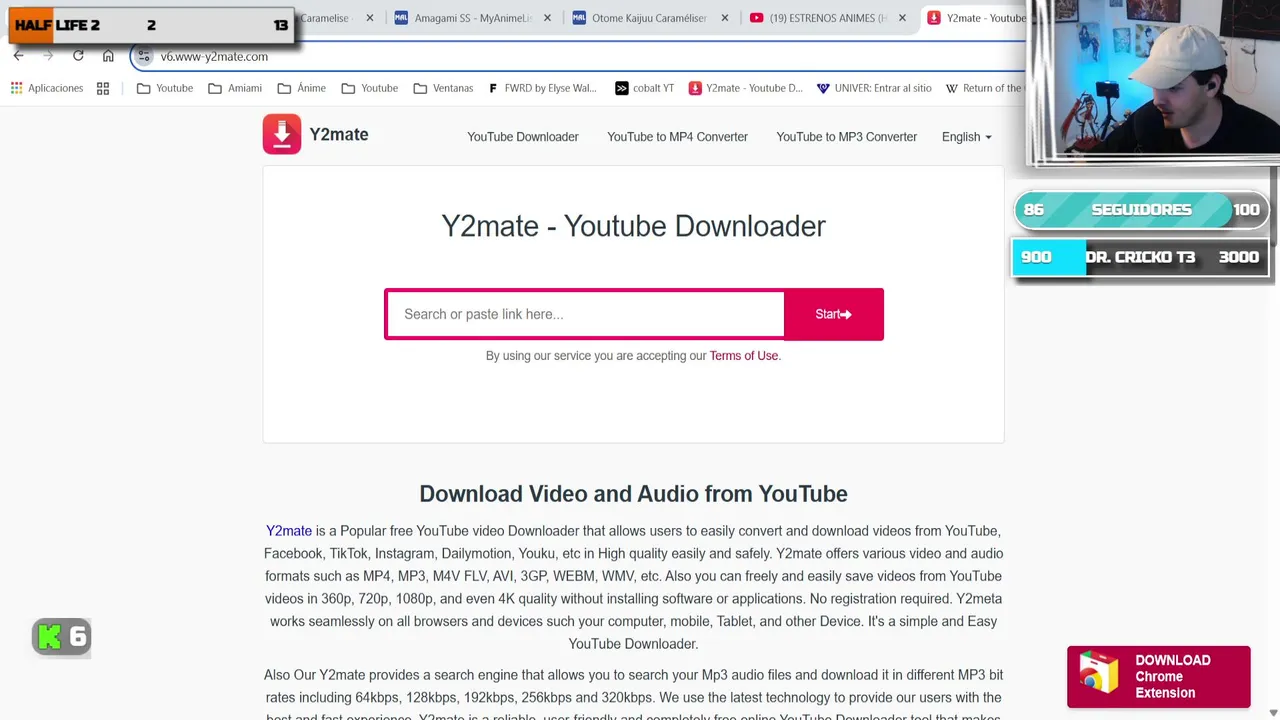Open the Terms of Use link
The width and height of the screenshot is (1280, 720).
pos(743,356)
